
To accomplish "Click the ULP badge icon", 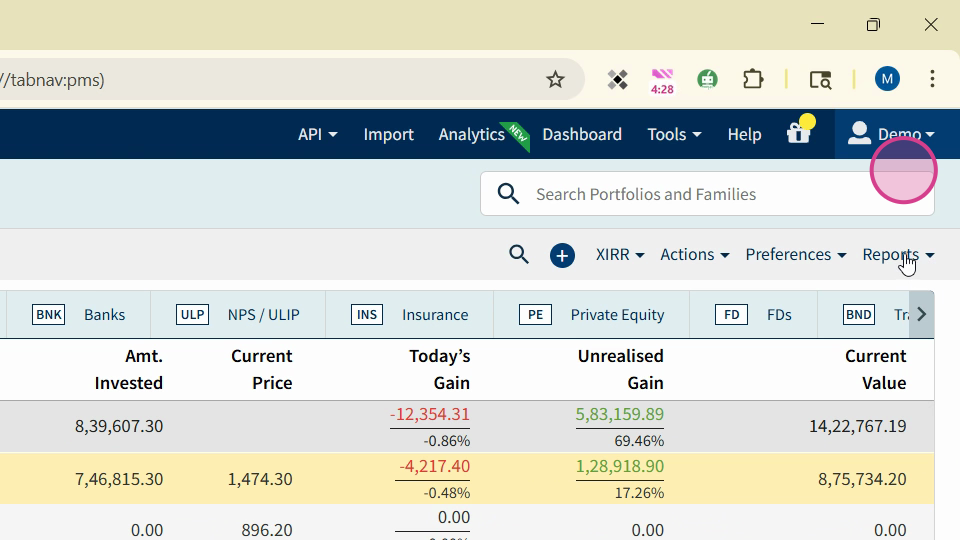I will [192, 315].
